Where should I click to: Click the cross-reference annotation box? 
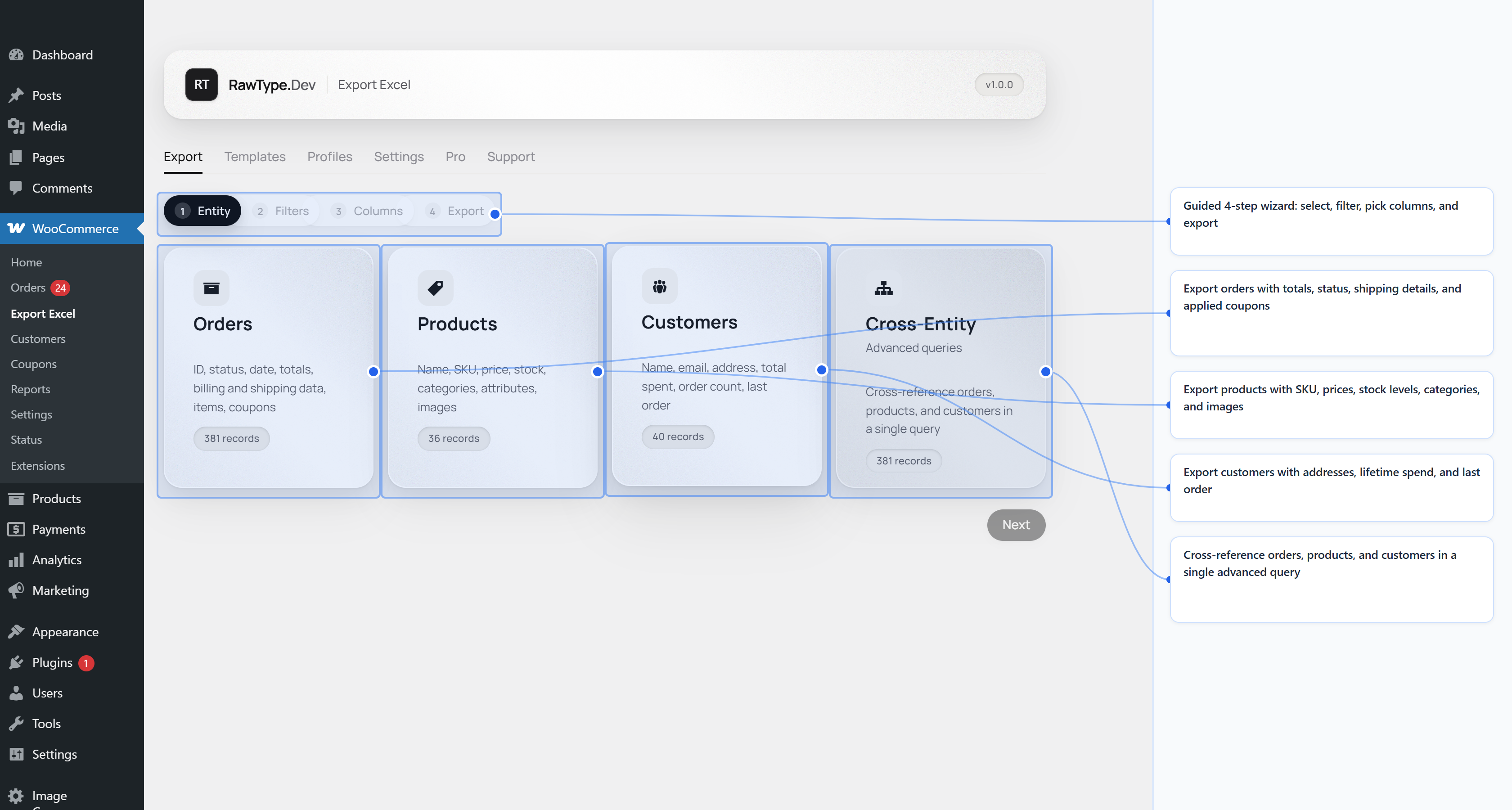[1331, 579]
